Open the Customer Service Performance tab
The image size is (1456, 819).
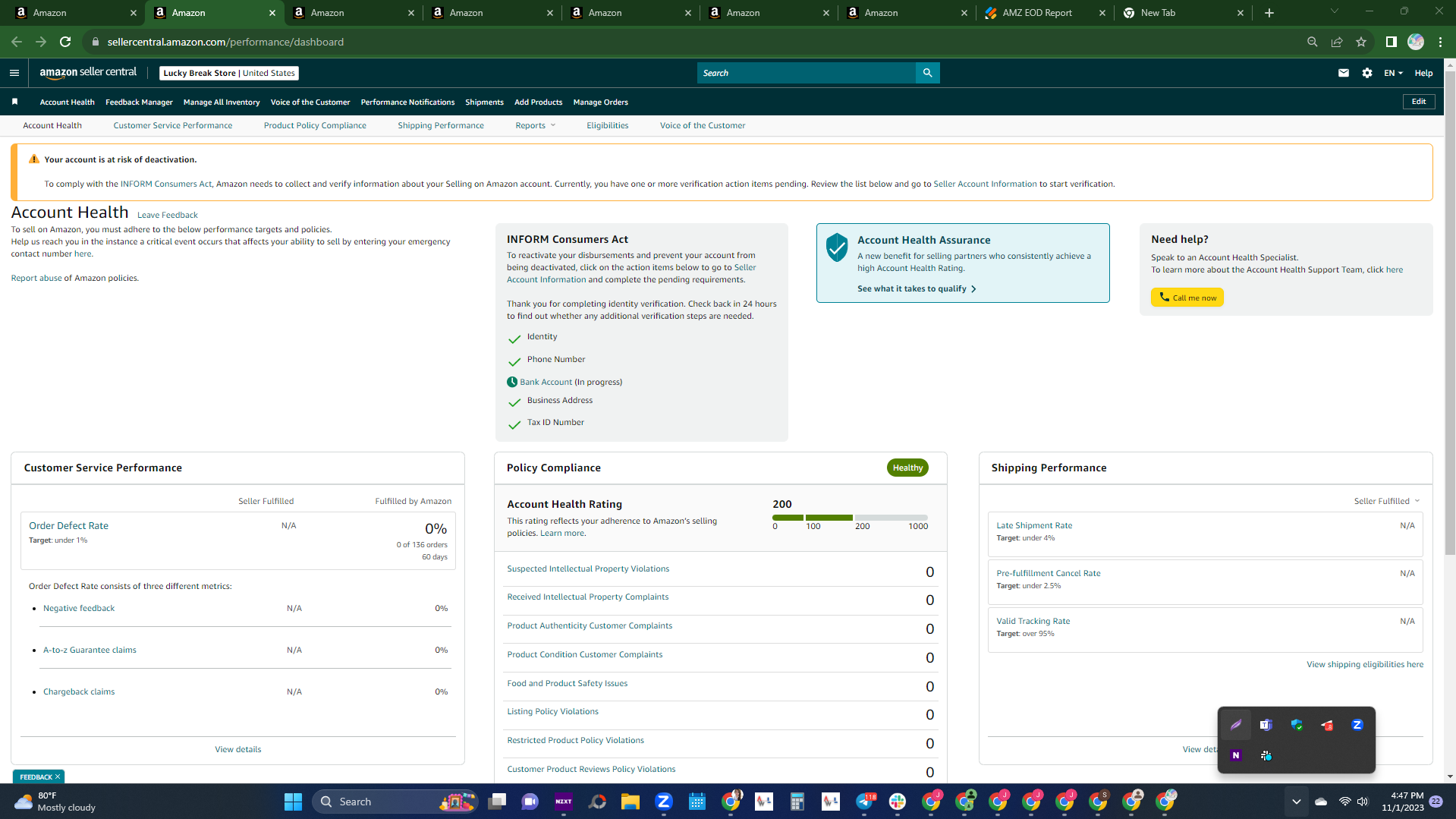tap(173, 125)
